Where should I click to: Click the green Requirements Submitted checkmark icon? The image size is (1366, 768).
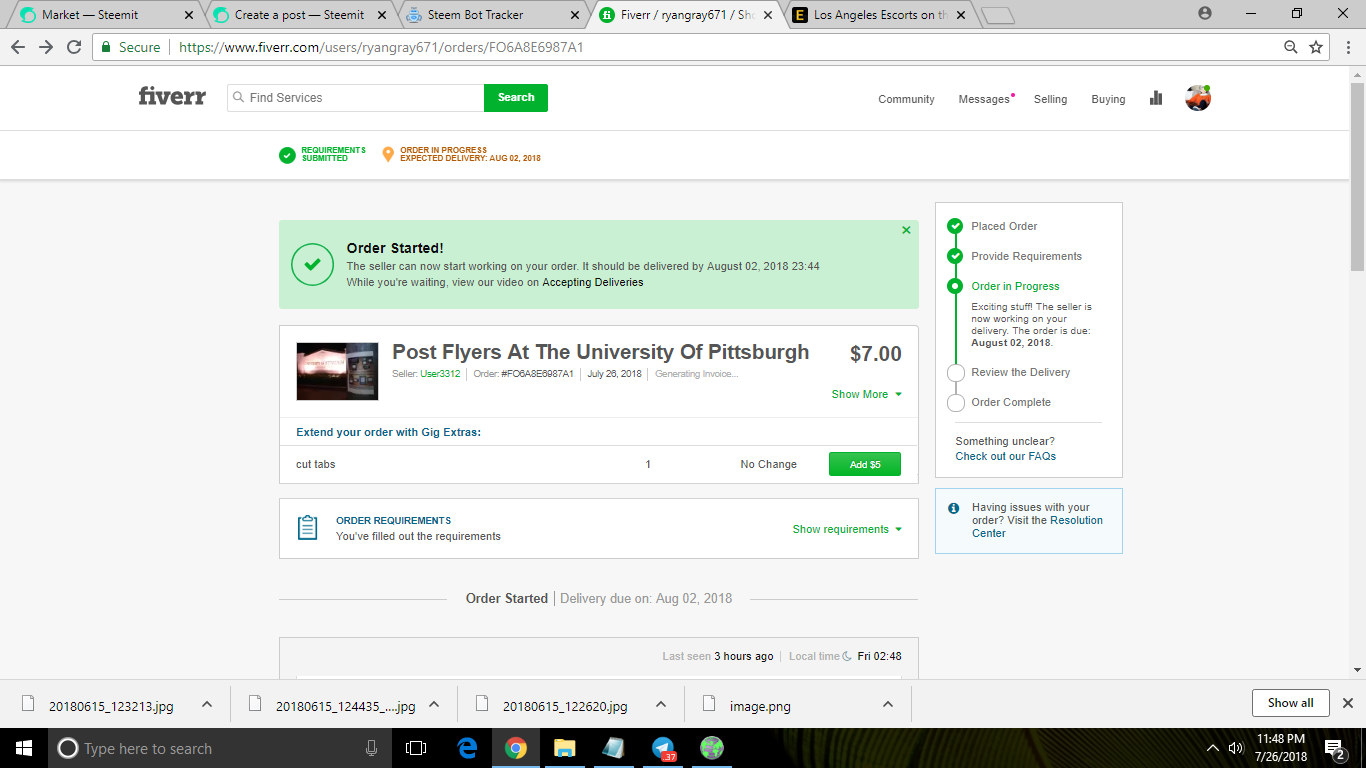coord(289,154)
